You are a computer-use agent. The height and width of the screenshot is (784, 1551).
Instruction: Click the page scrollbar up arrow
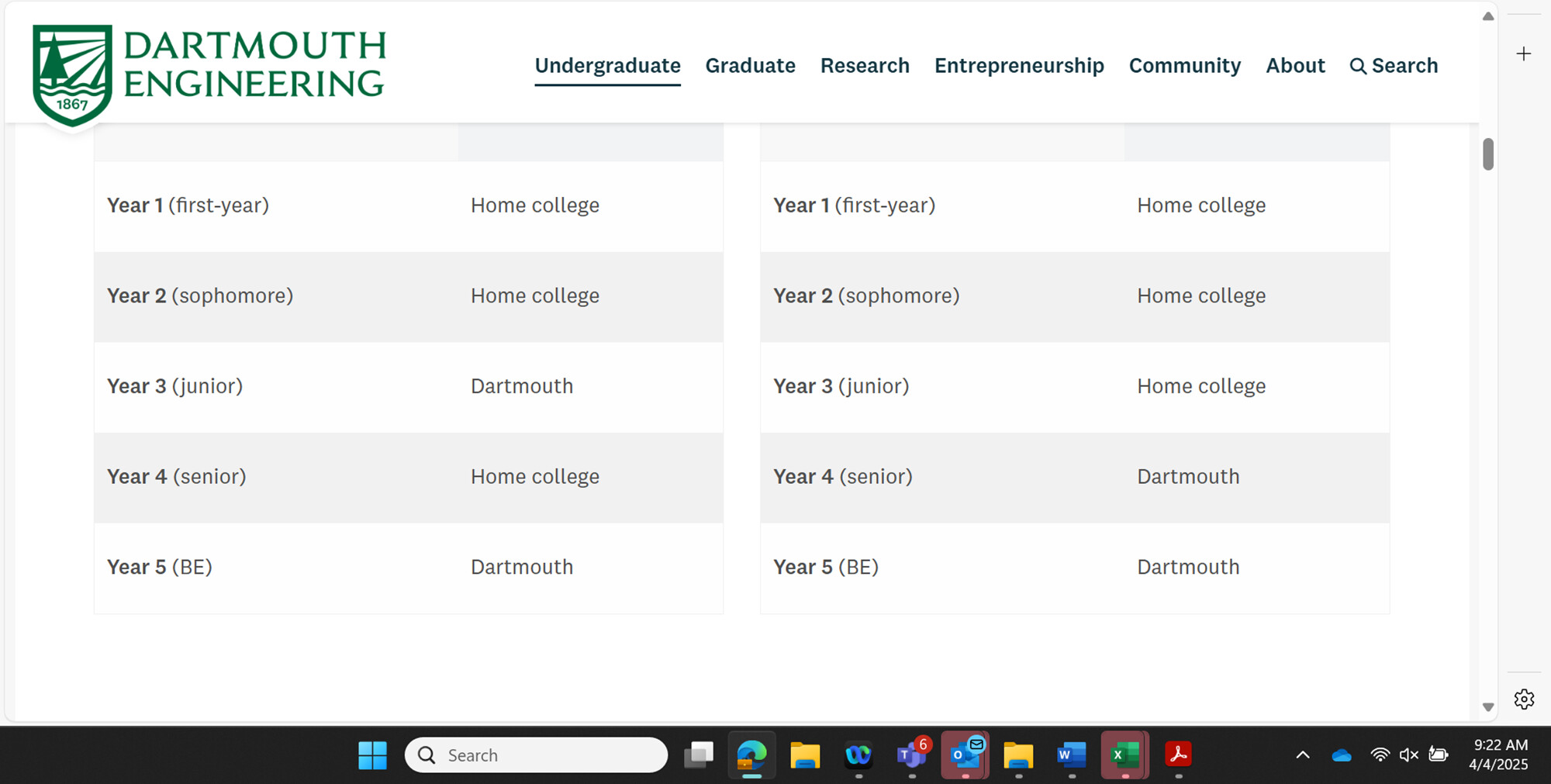pos(1487,16)
